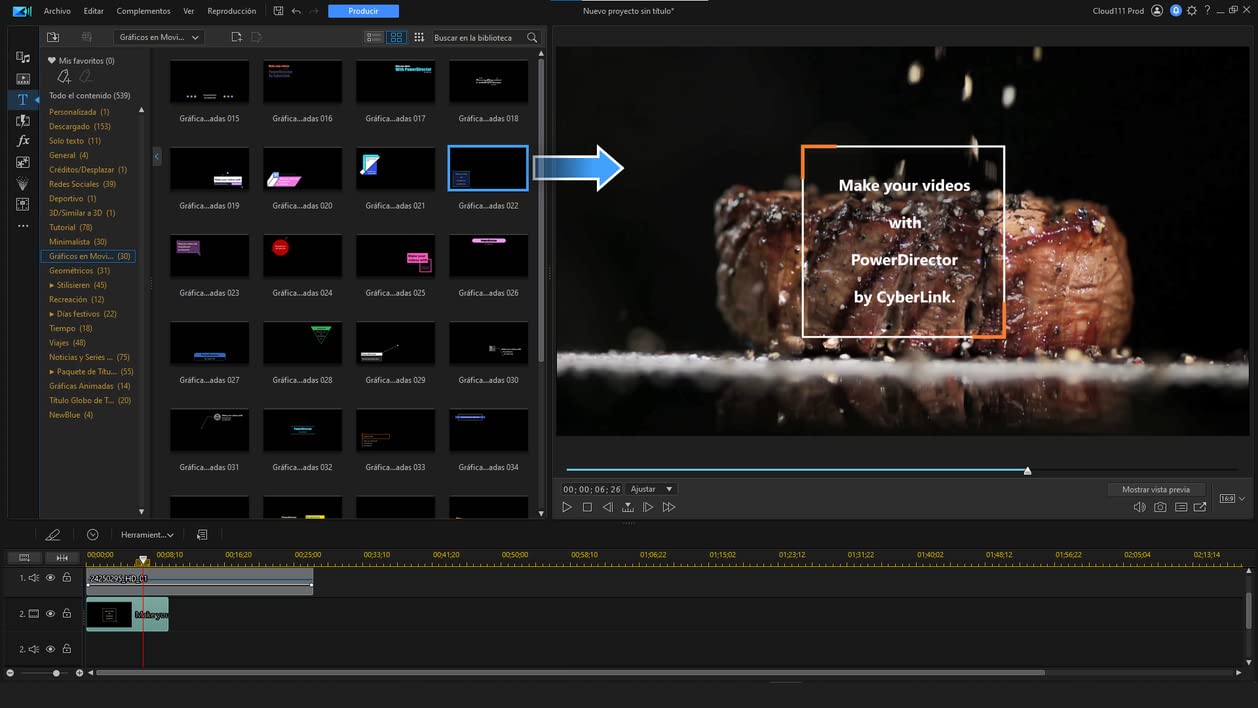Toggle fit timeline to window button

pos(62,557)
